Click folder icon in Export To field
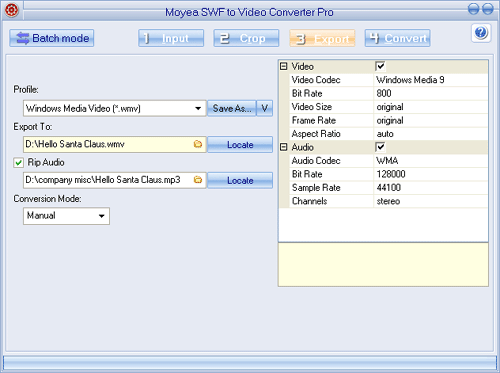500x373 pixels. click(x=198, y=144)
